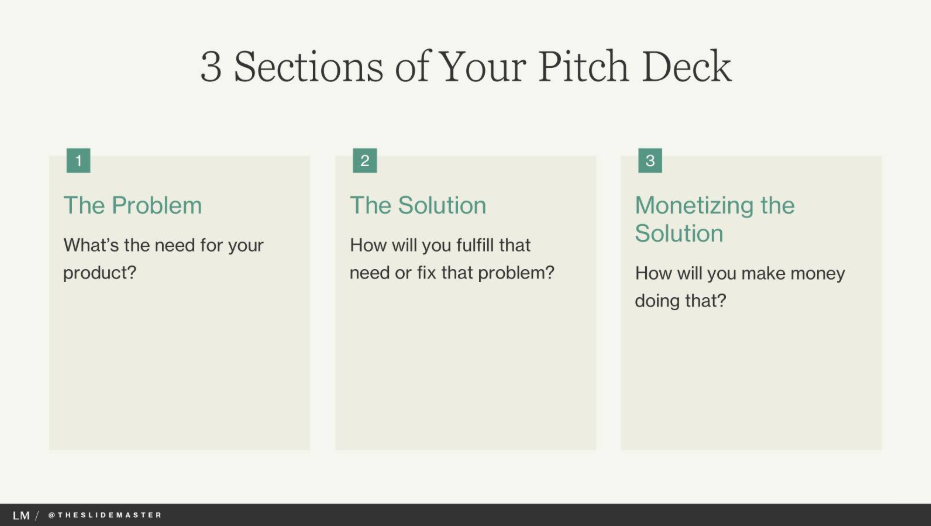Select the LM logo in footer
This screenshot has width=931, height=526.
(x=21, y=515)
